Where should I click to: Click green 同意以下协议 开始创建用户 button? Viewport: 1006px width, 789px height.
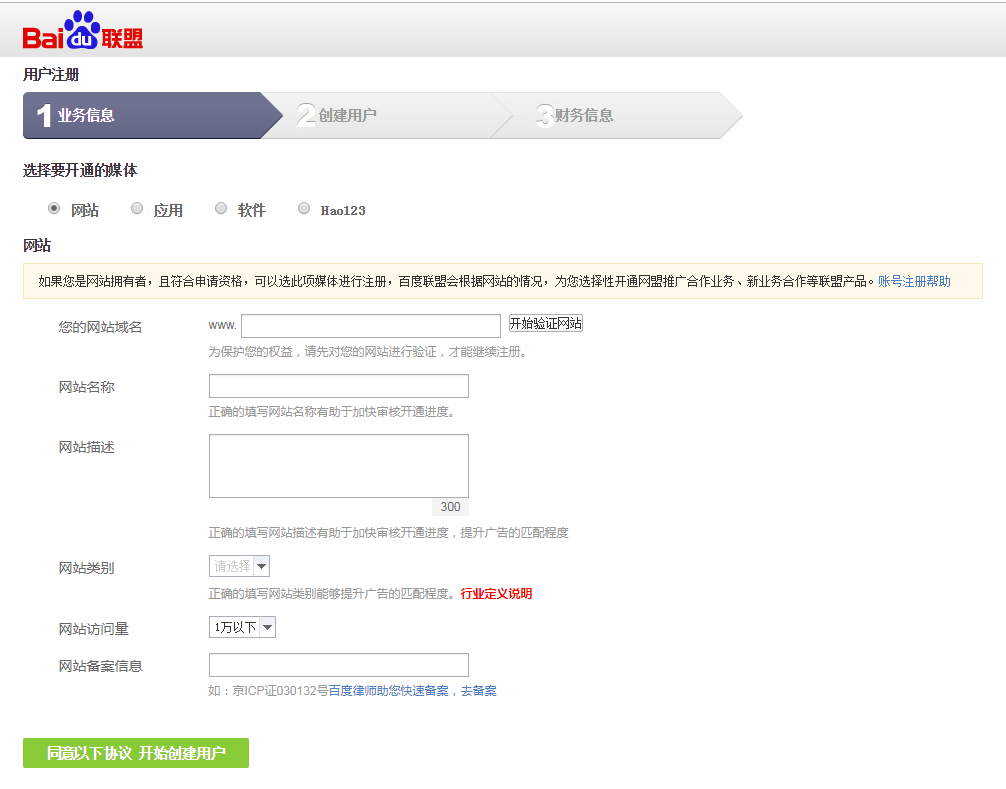136,753
